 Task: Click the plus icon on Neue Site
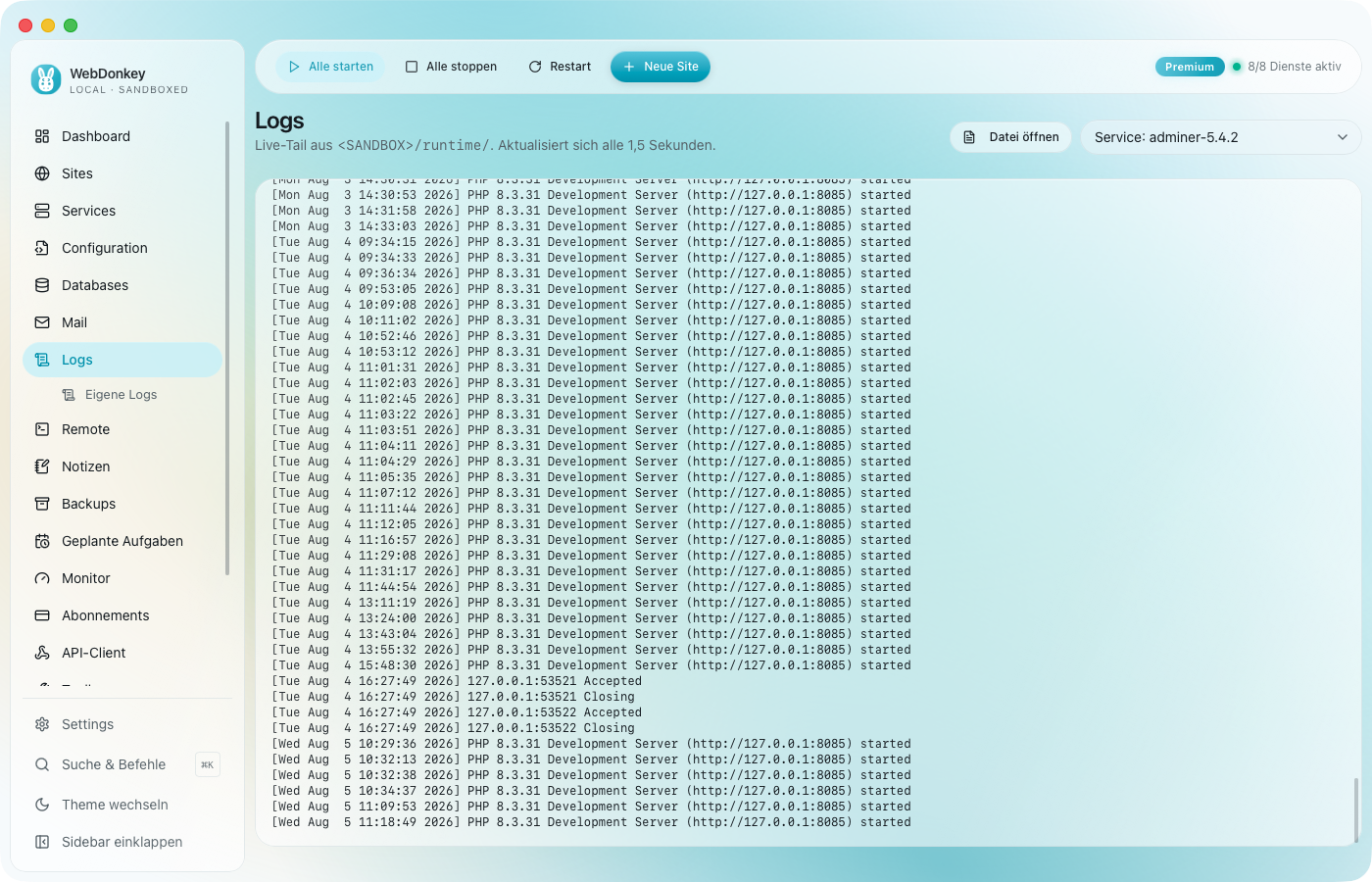point(629,67)
